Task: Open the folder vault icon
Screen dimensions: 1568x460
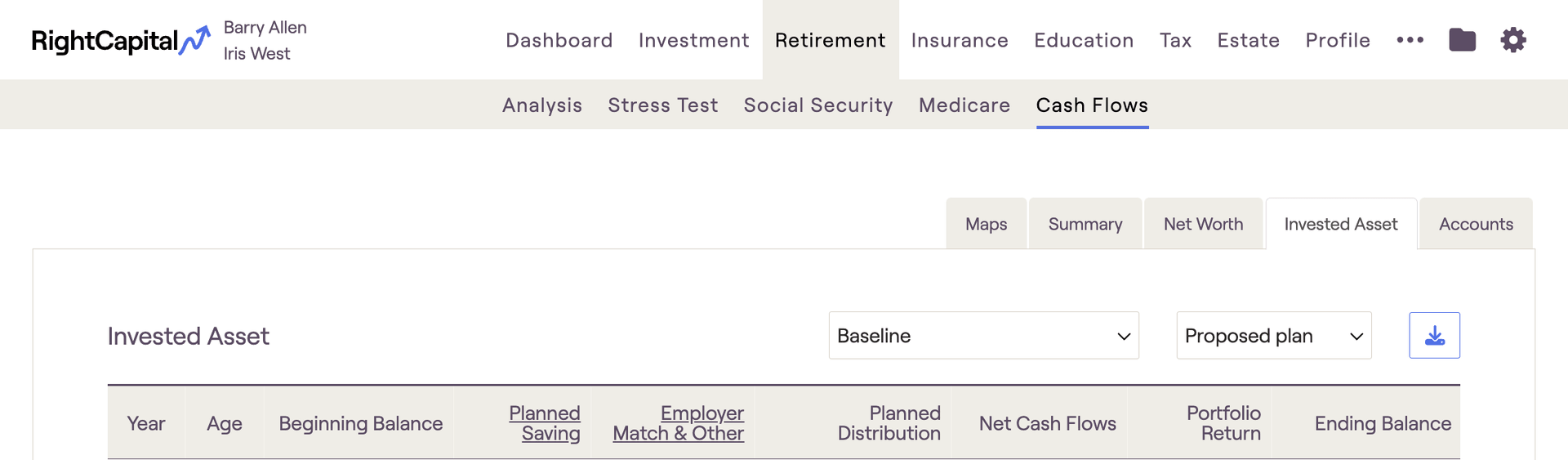Action: click(x=1462, y=40)
